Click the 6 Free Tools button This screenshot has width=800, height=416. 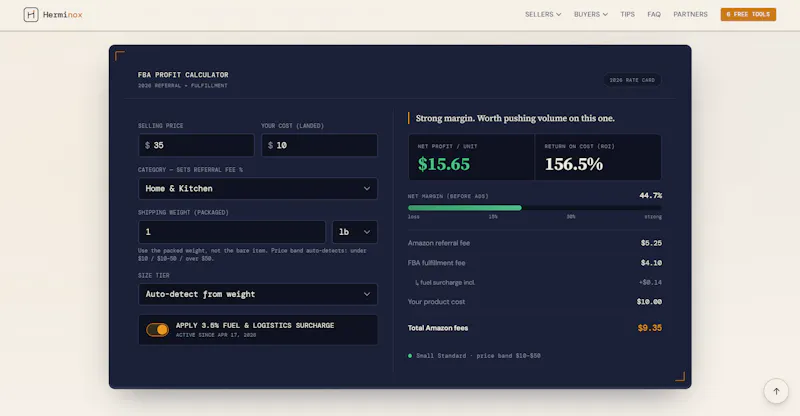(x=748, y=14)
